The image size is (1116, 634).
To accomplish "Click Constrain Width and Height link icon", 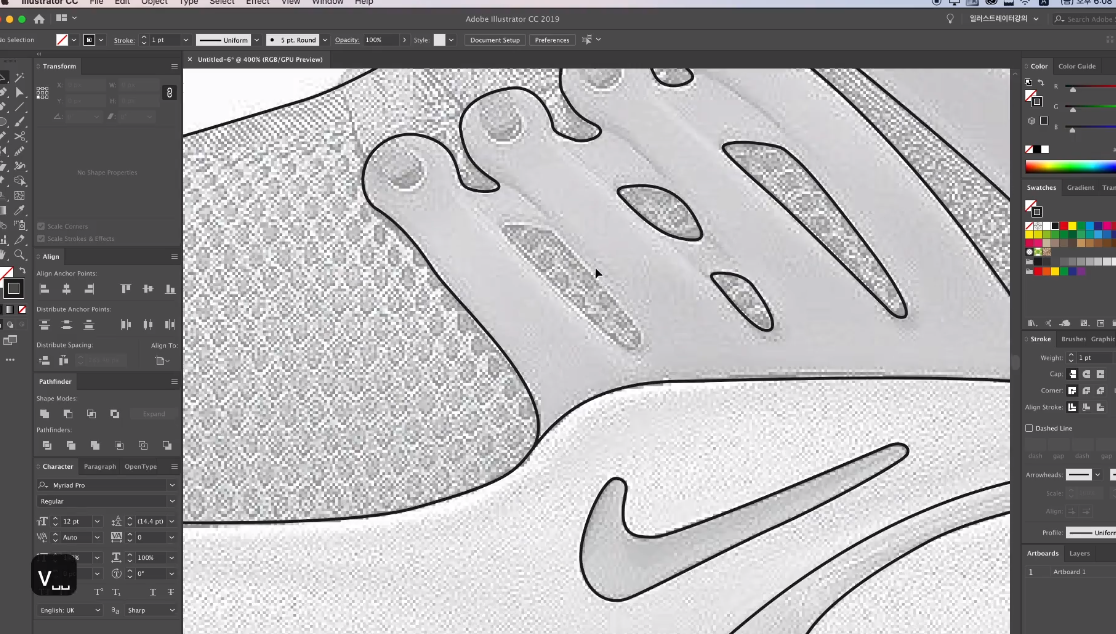I will tap(169, 93).
